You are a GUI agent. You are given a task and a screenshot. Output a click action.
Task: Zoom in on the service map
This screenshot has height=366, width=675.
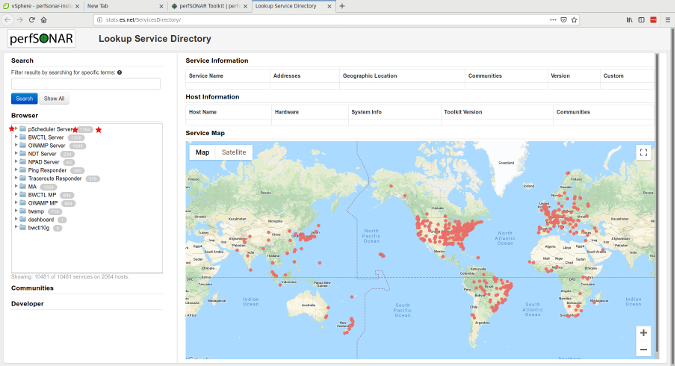coord(644,333)
